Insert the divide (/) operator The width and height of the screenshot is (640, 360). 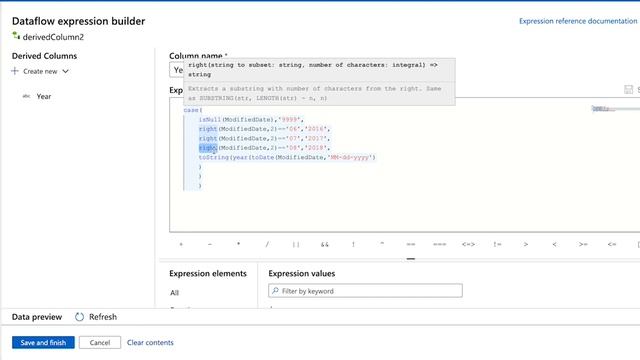[x=267, y=244]
